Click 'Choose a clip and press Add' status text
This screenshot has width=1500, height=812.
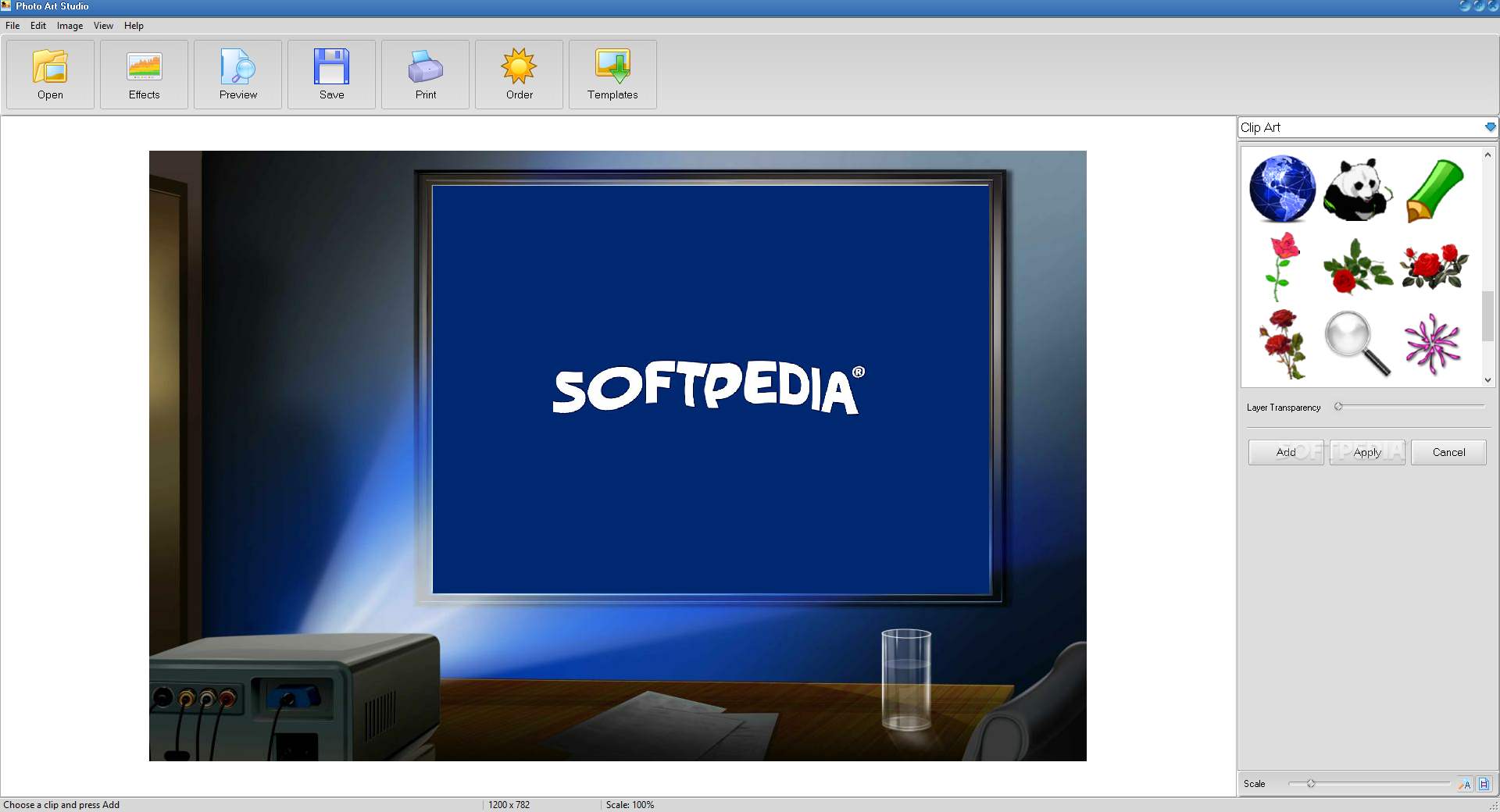[62, 805]
